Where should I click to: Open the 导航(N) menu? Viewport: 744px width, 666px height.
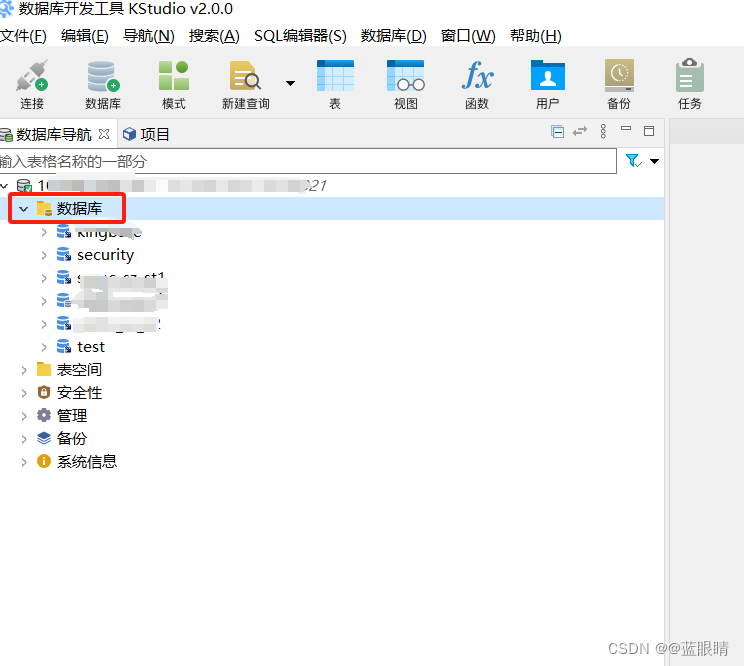[149, 36]
